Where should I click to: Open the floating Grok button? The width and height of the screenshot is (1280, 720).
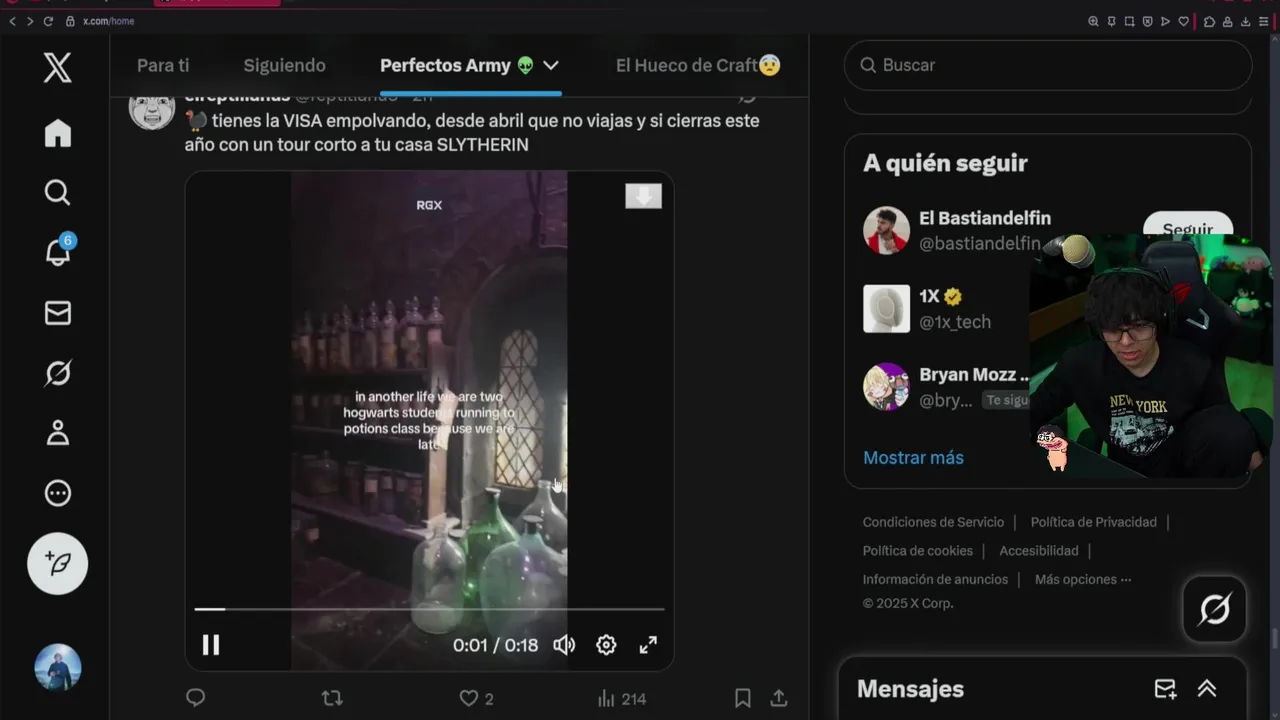click(1214, 608)
